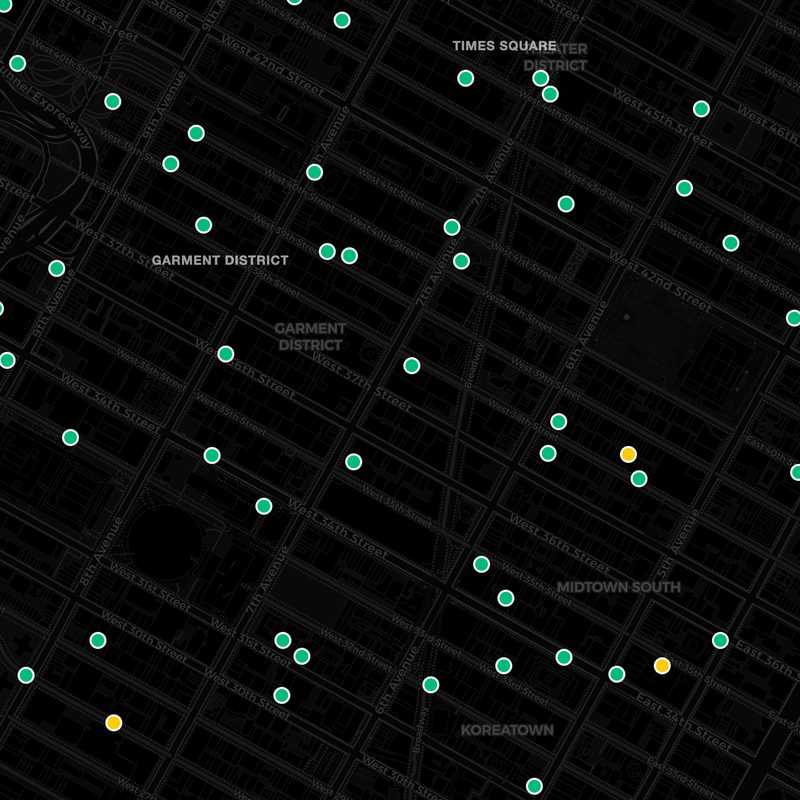The image size is (800, 800).
Task: Click the dim two-line Garment District label
Action: click(310, 337)
